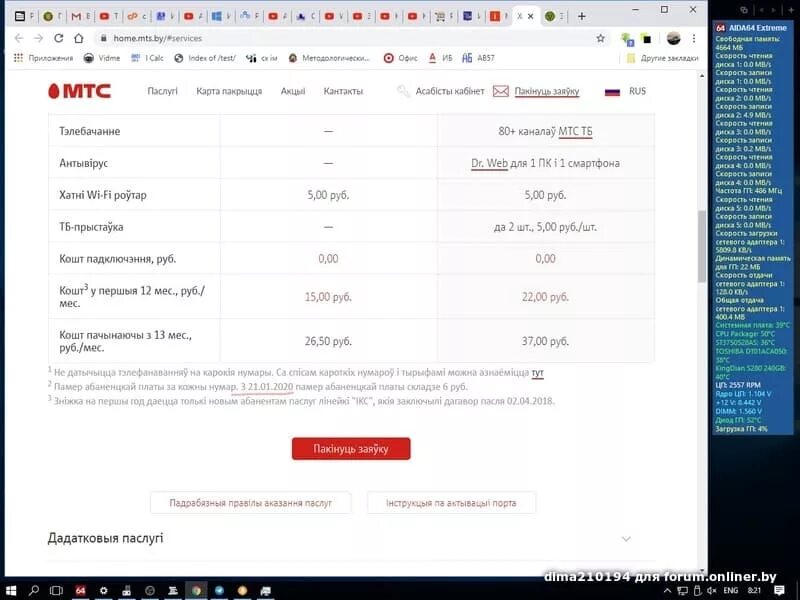Open the Vidme bookmark
800x600 pixels.
[x=102, y=58]
